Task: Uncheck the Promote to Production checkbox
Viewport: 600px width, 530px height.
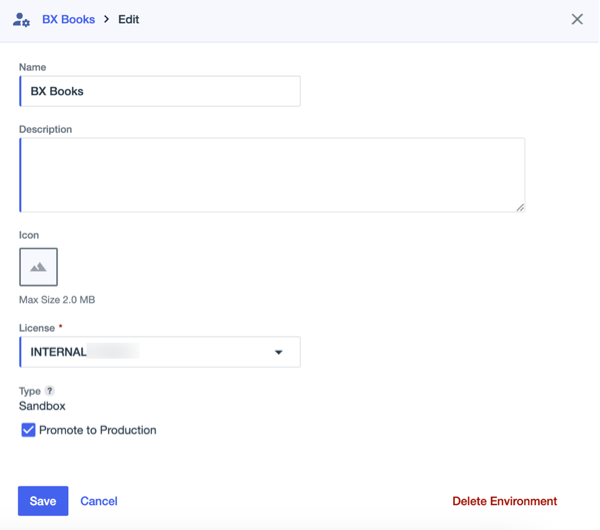Action: 28,430
